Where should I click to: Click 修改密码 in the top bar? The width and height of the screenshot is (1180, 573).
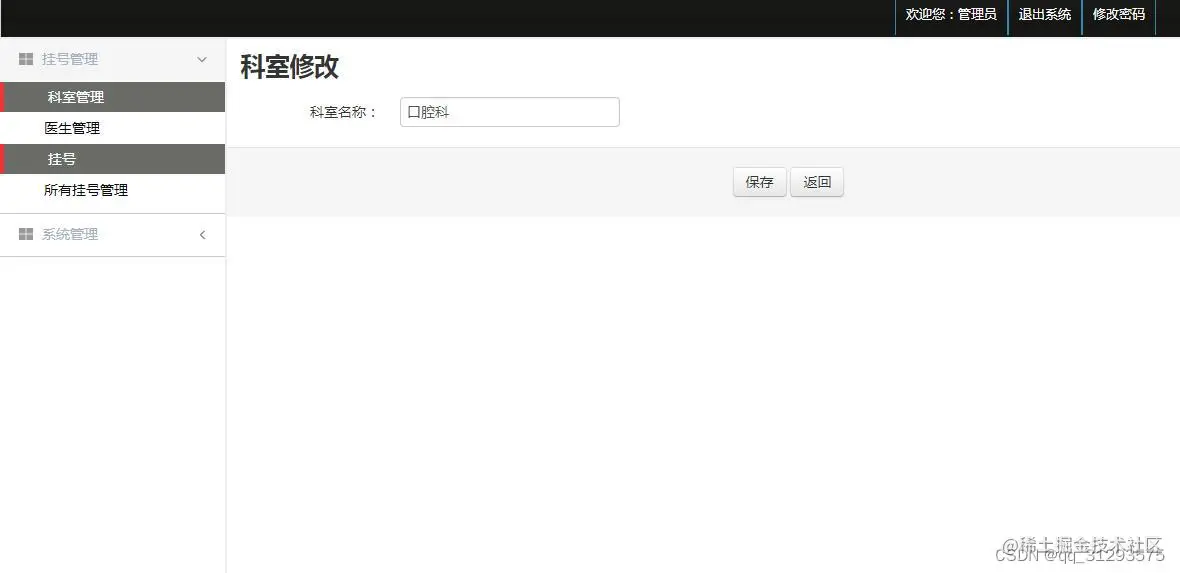point(1118,14)
